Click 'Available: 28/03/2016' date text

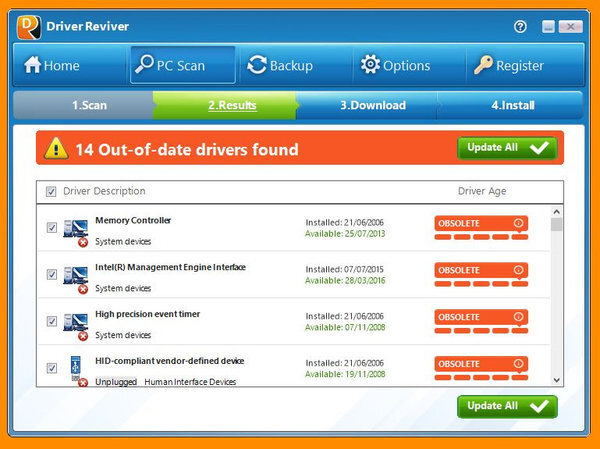[345, 281]
